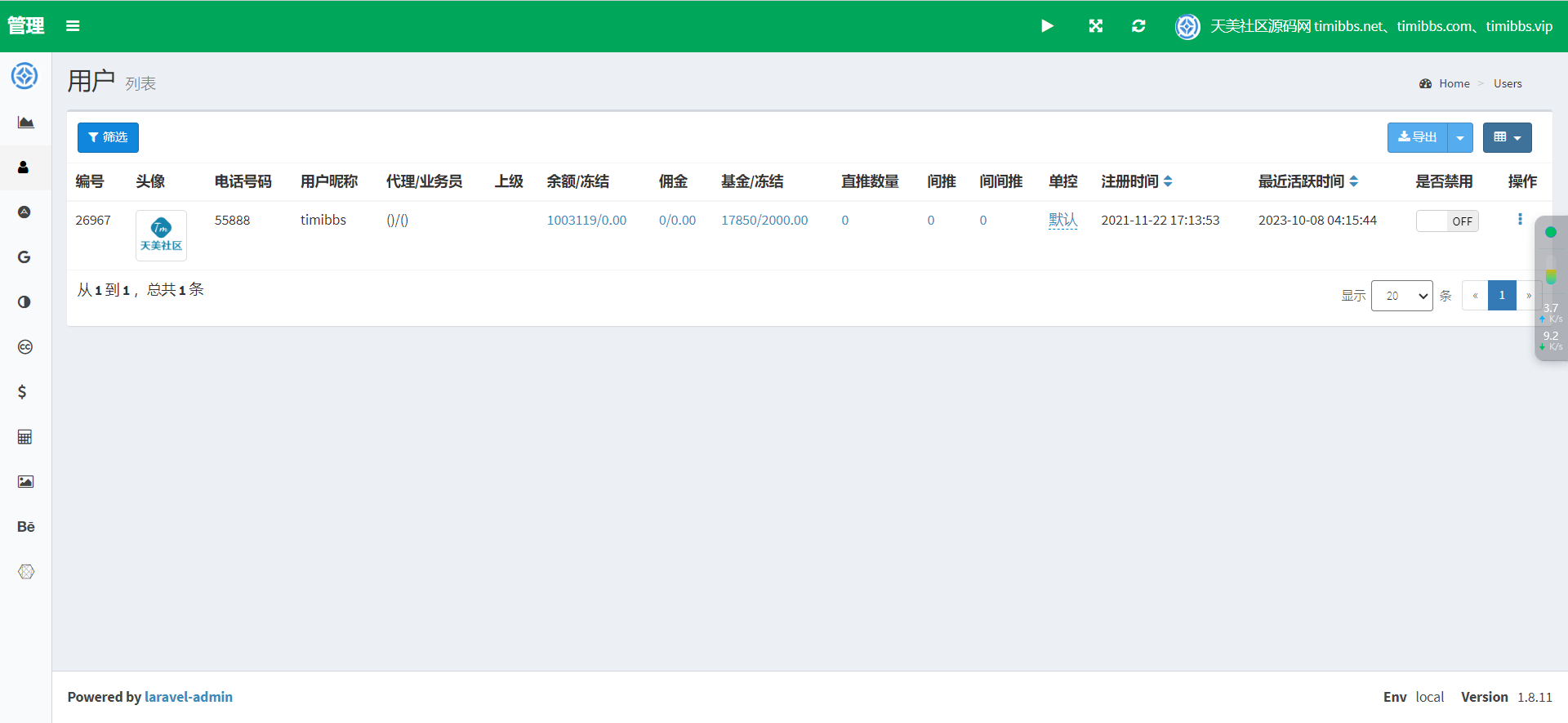Open the polygon codepen sidebar item
This screenshot has width=1568, height=723.
pos(26,572)
